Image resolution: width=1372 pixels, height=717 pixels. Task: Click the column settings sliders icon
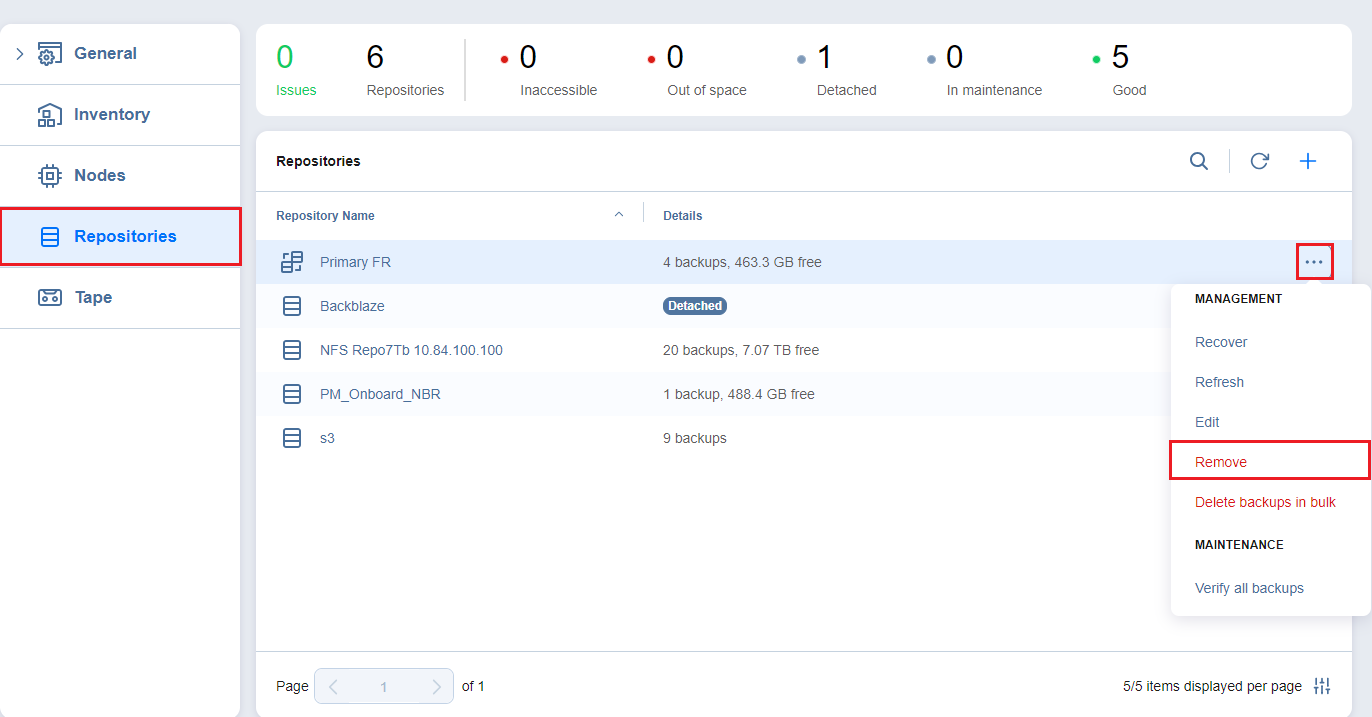click(x=1322, y=686)
